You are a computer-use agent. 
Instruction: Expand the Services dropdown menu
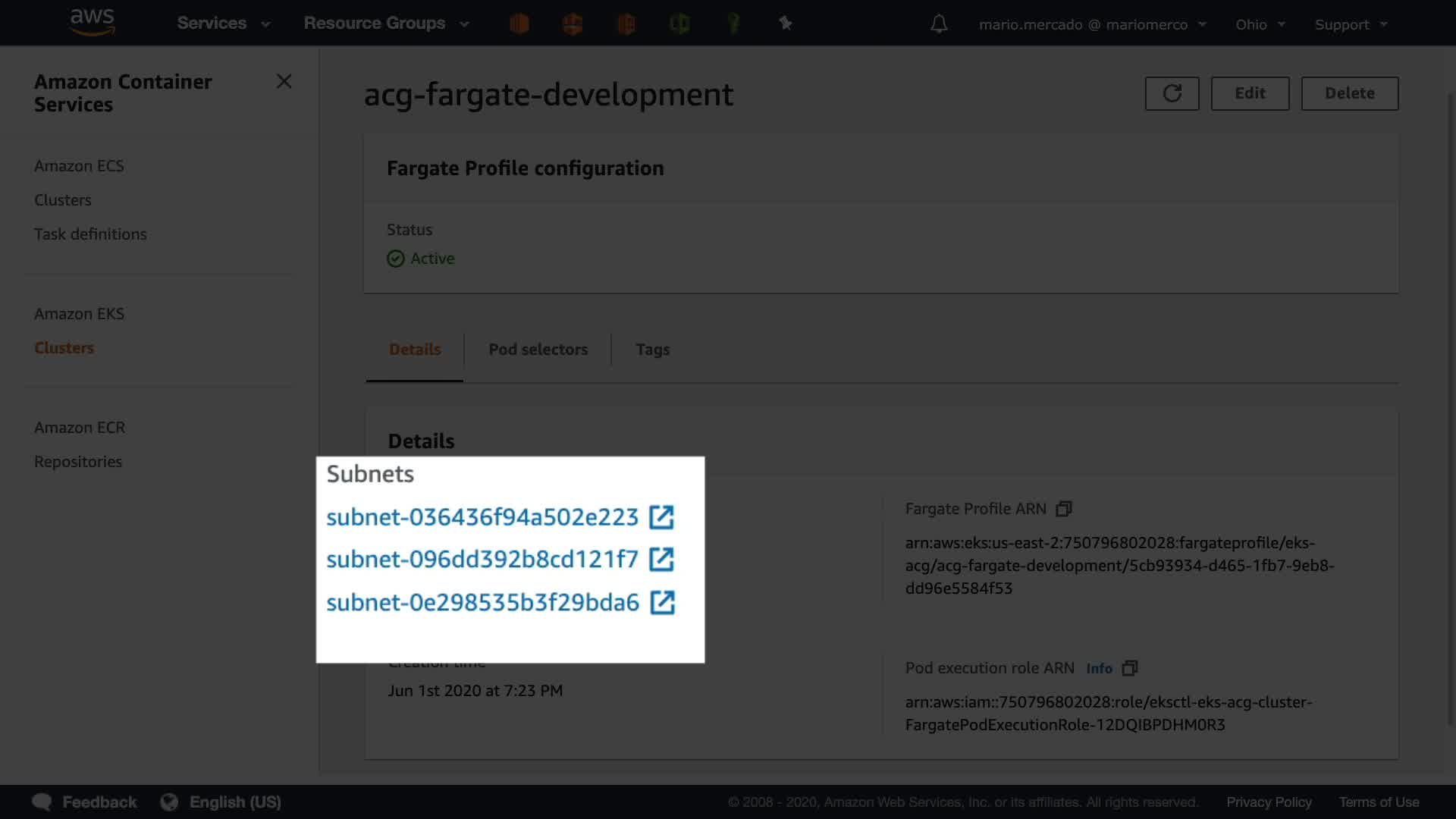click(223, 24)
